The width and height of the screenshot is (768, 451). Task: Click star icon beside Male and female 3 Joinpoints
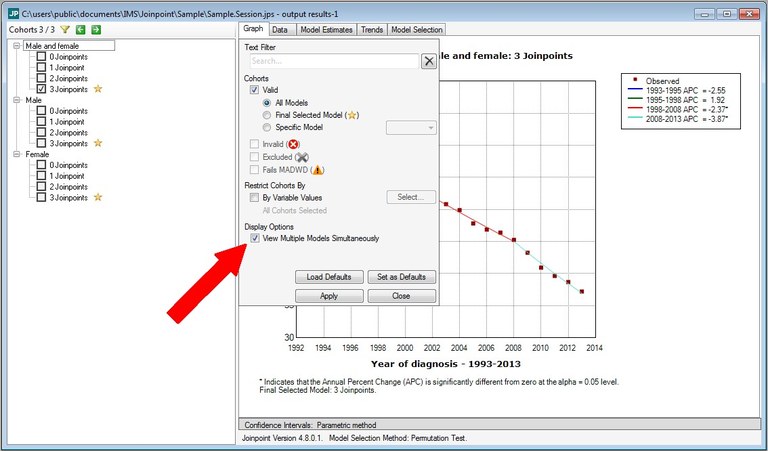pos(98,89)
